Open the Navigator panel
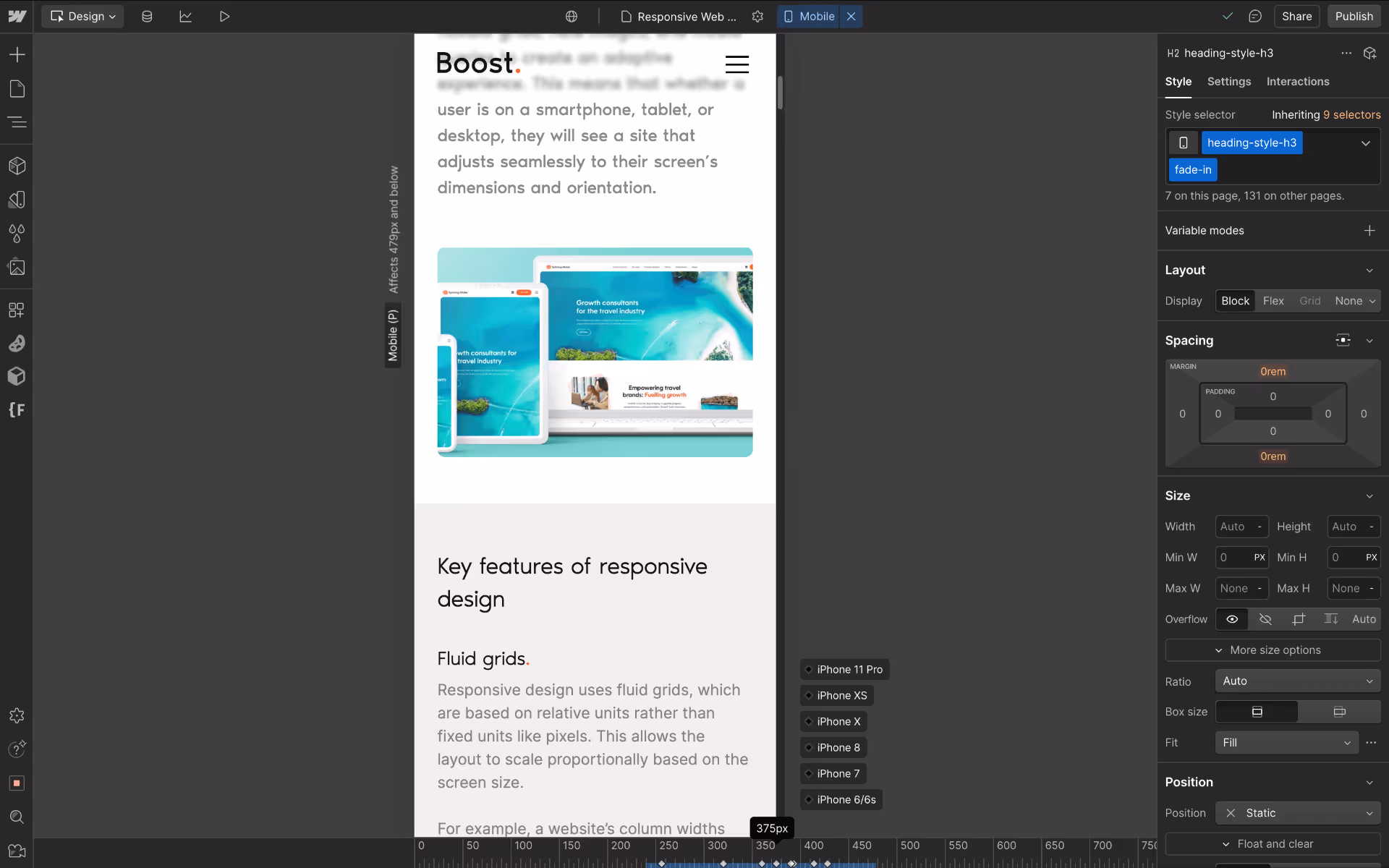The width and height of the screenshot is (1389, 868). pyautogui.click(x=17, y=122)
